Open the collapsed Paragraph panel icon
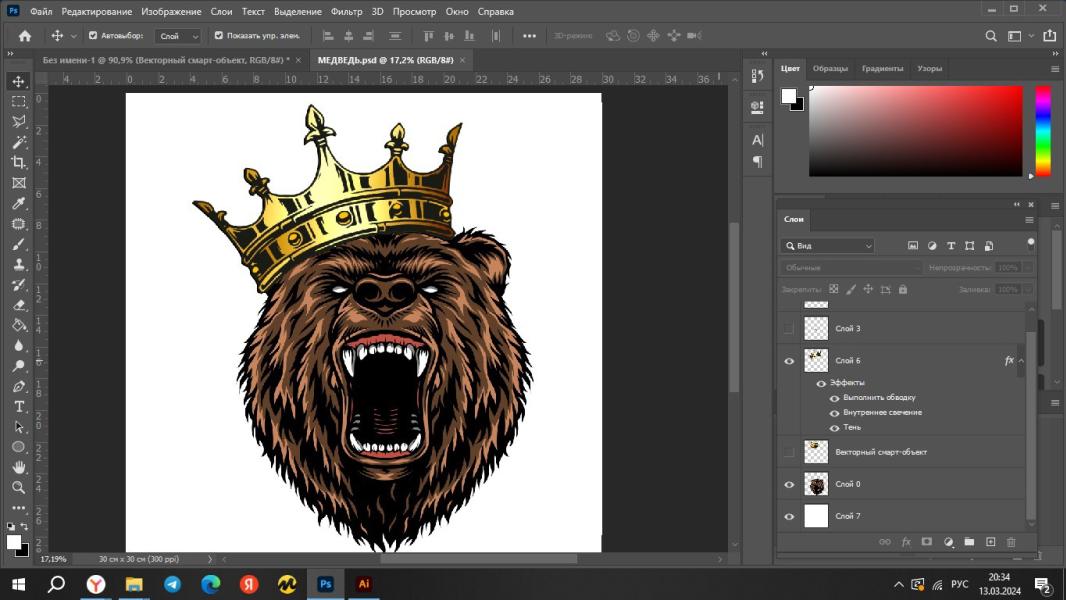The width and height of the screenshot is (1066, 600). tap(757, 162)
